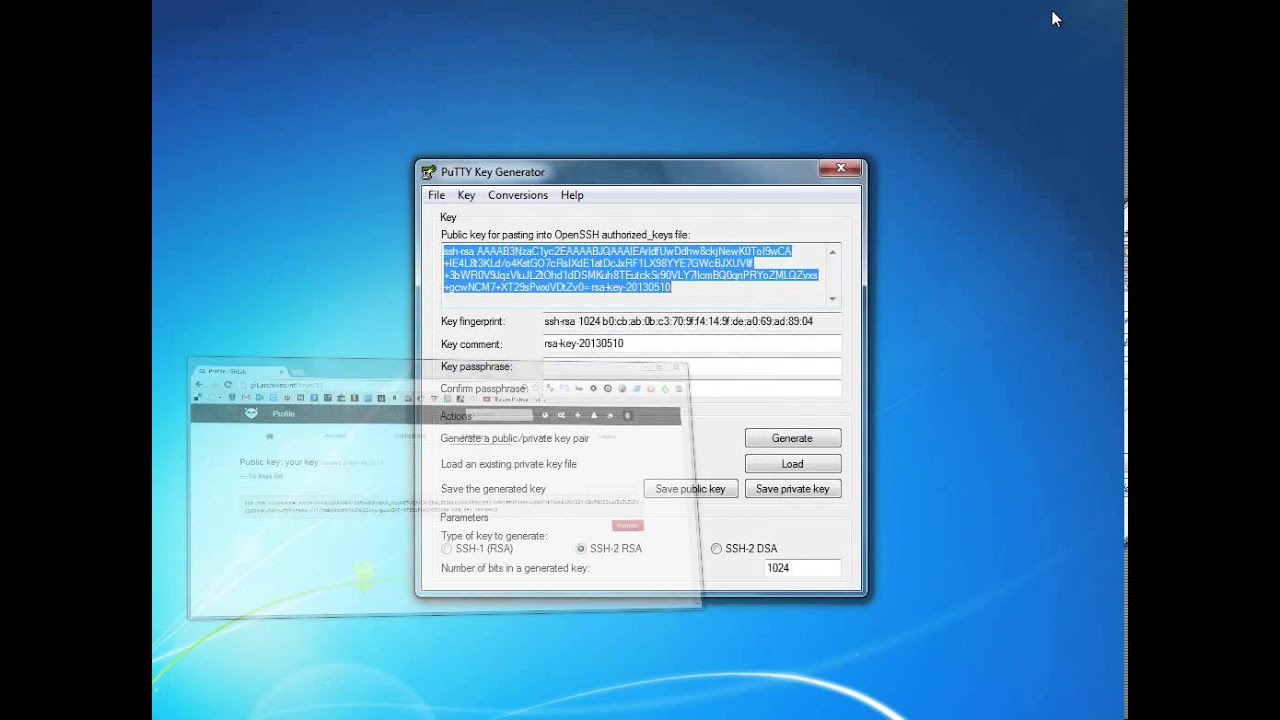Click the 'Load an existing private key file' text
Image resolution: width=1280 pixels, height=720 pixels.
pyautogui.click(x=509, y=464)
